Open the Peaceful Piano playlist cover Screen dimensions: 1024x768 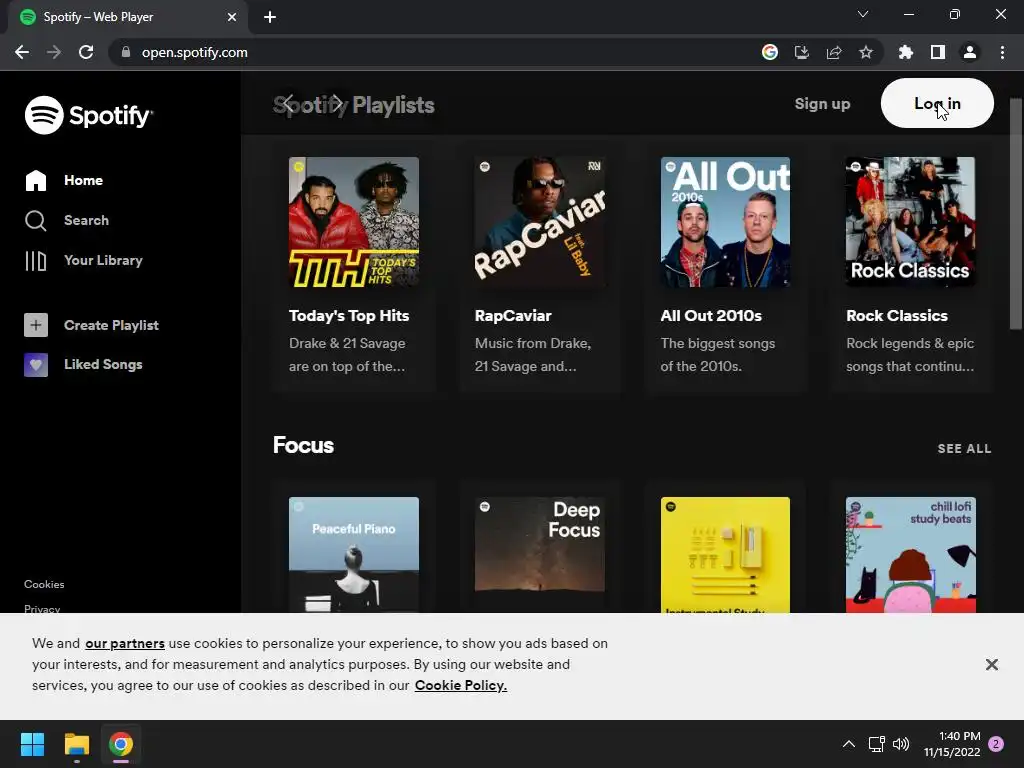(x=354, y=555)
